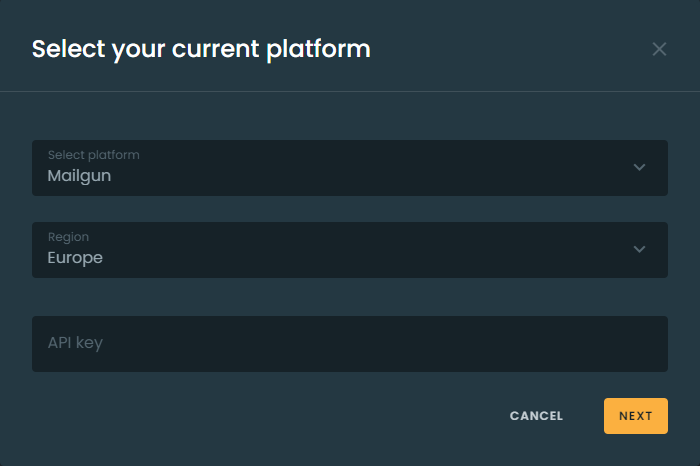
Task: Open the Select platform dropdown
Action: [x=349, y=168]
